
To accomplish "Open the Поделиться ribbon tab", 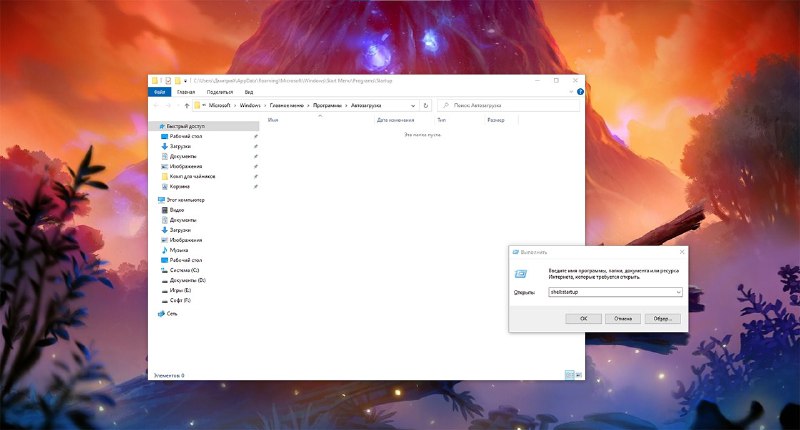I will 219,92.
